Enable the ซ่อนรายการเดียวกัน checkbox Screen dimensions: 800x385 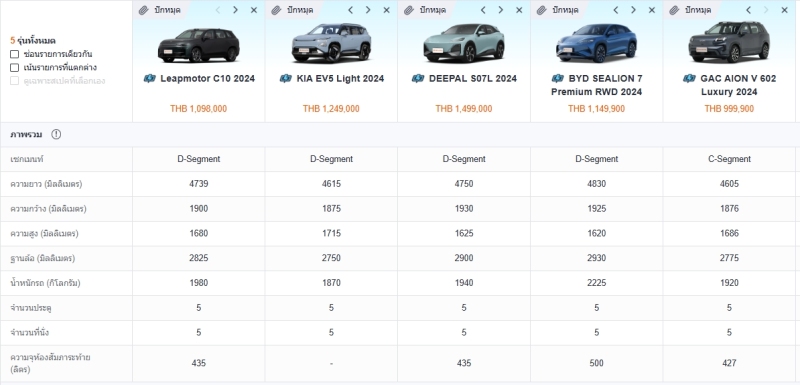[x=14, y=54]
